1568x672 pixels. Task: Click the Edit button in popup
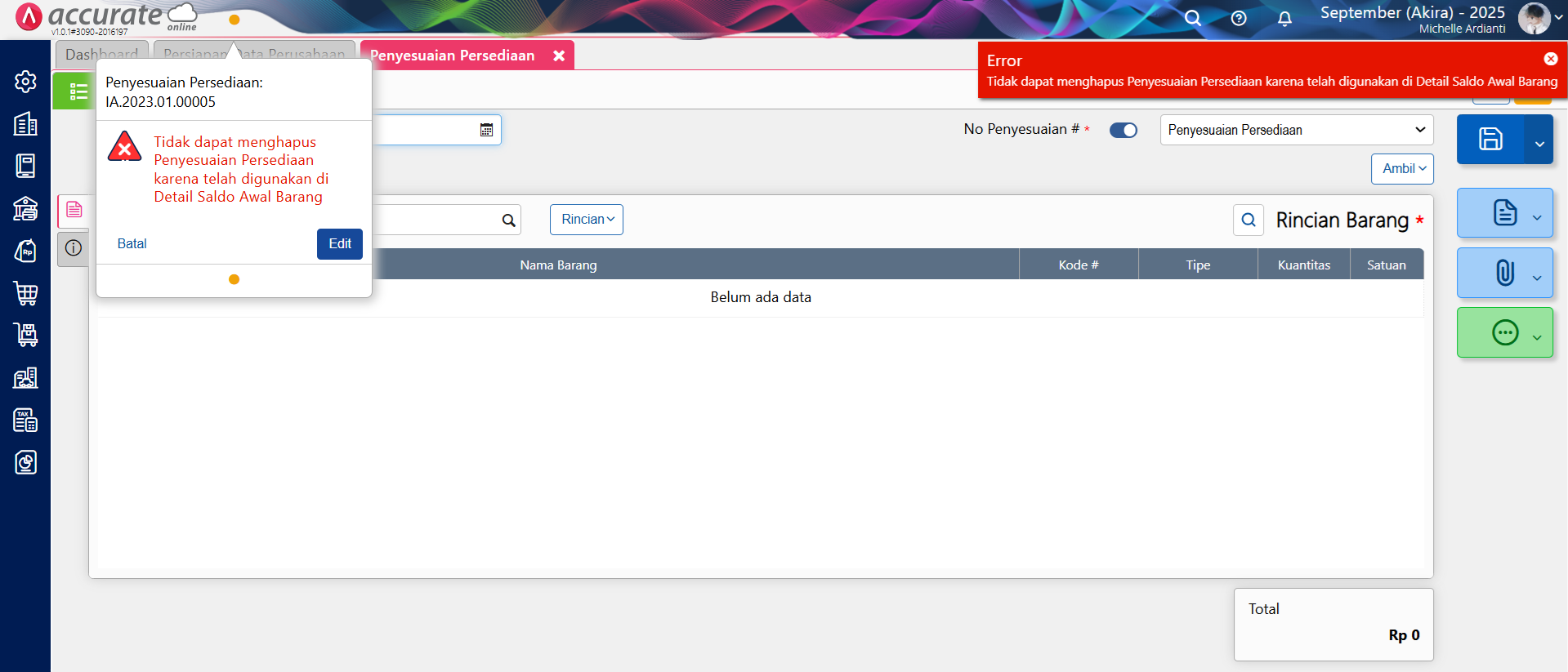[339, 244]
